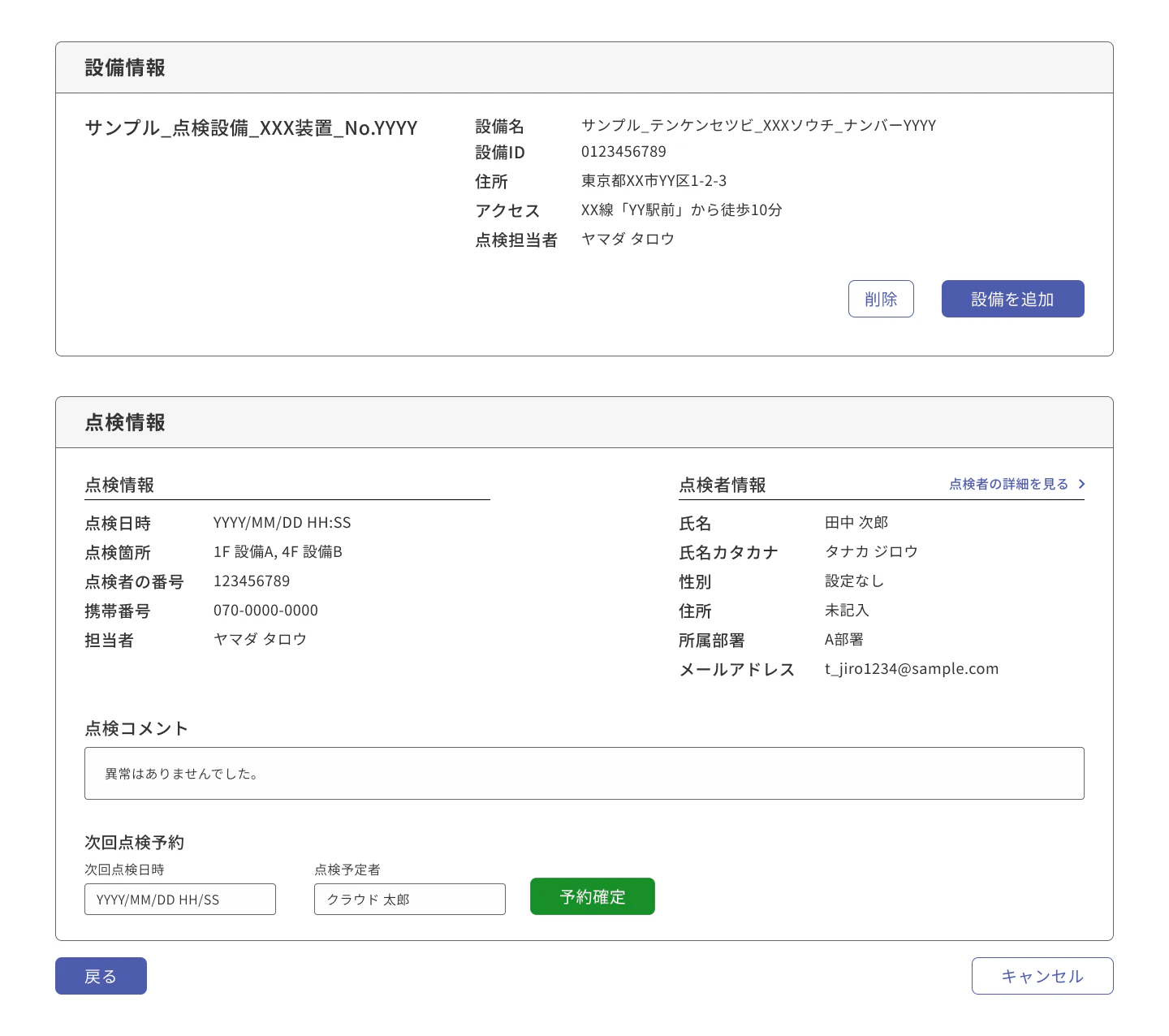
Task: Click the 設備情報 section header
Action: [123, 68]
